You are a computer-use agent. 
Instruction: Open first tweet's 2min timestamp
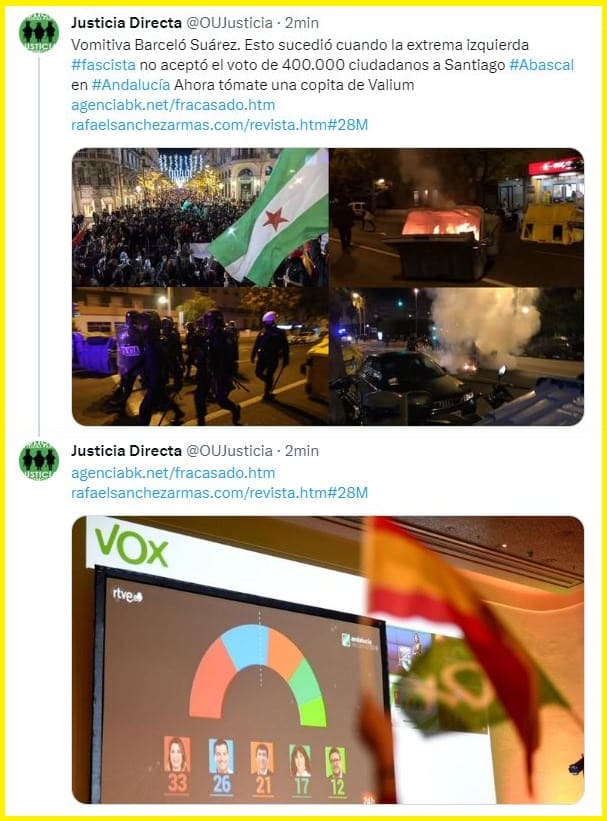(302, 23)
